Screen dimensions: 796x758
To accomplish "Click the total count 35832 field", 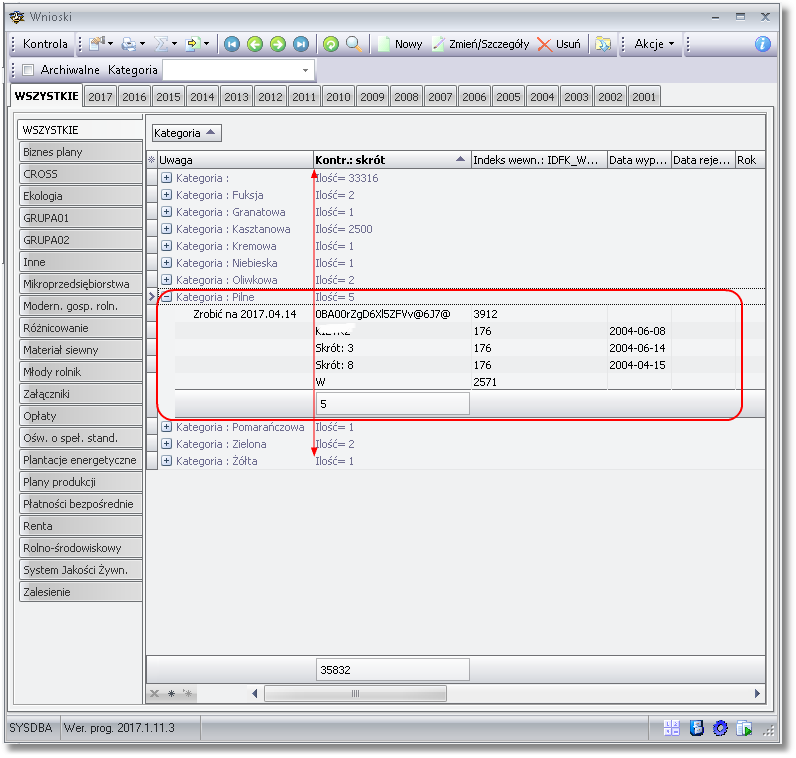I will pos(392,670).
